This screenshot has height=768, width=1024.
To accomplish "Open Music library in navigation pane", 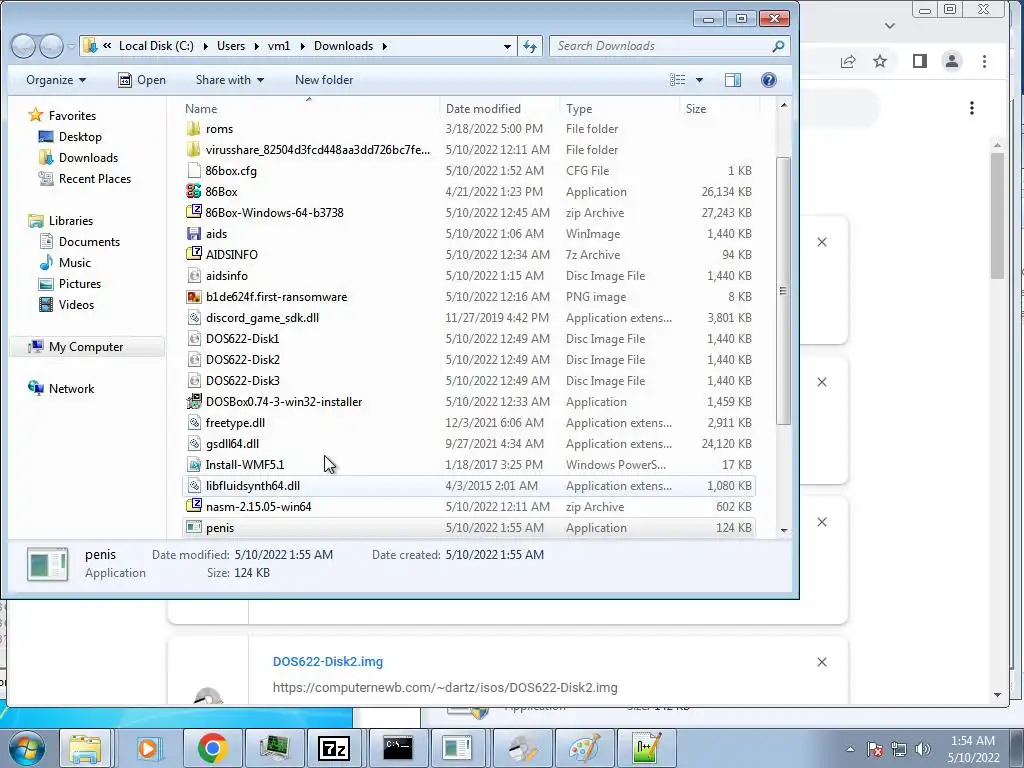I will coord(74,263).
